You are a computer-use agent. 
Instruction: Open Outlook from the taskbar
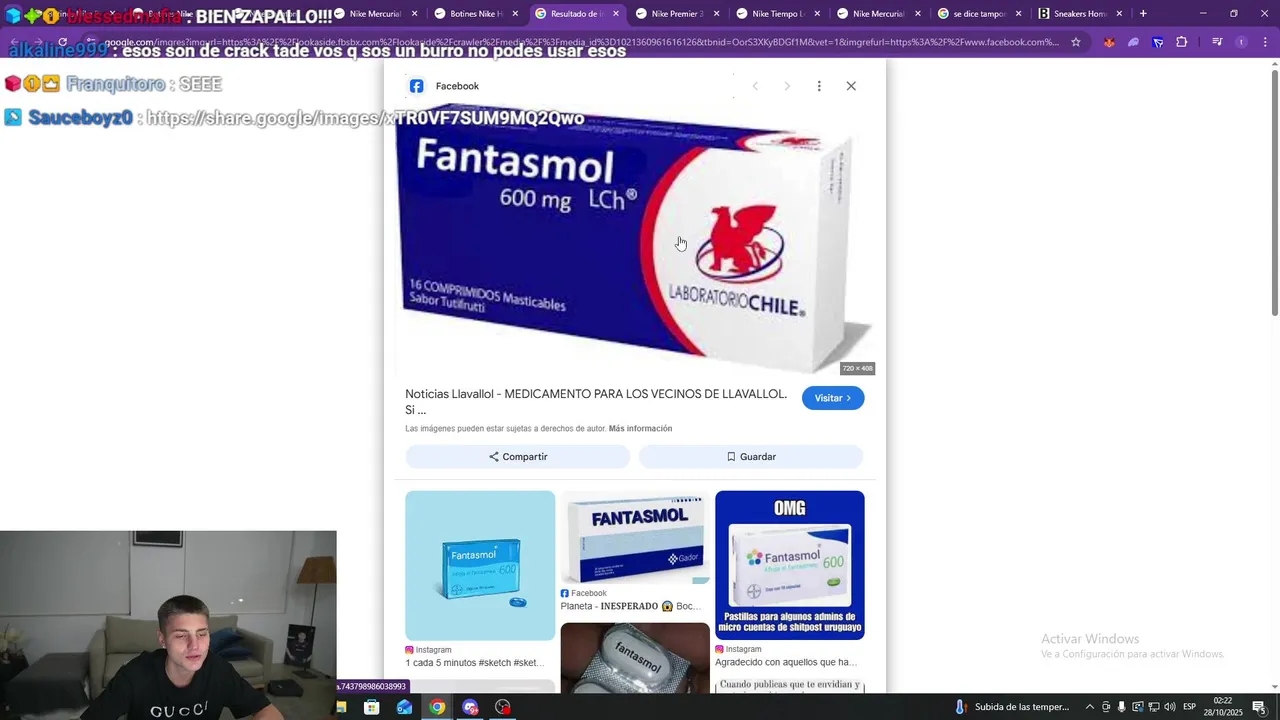404,707
